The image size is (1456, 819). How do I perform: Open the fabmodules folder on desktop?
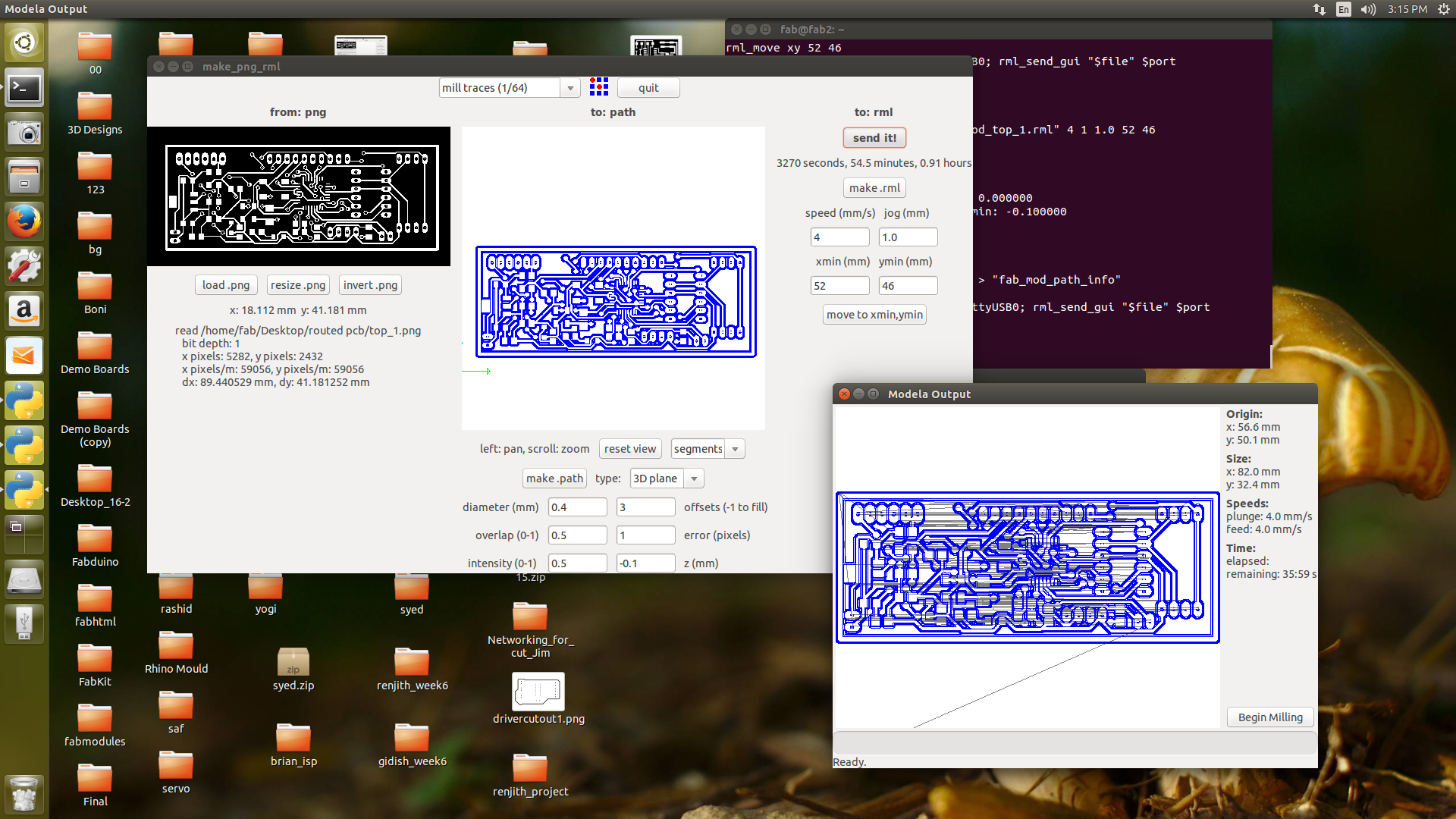click(x=95, y=720)
